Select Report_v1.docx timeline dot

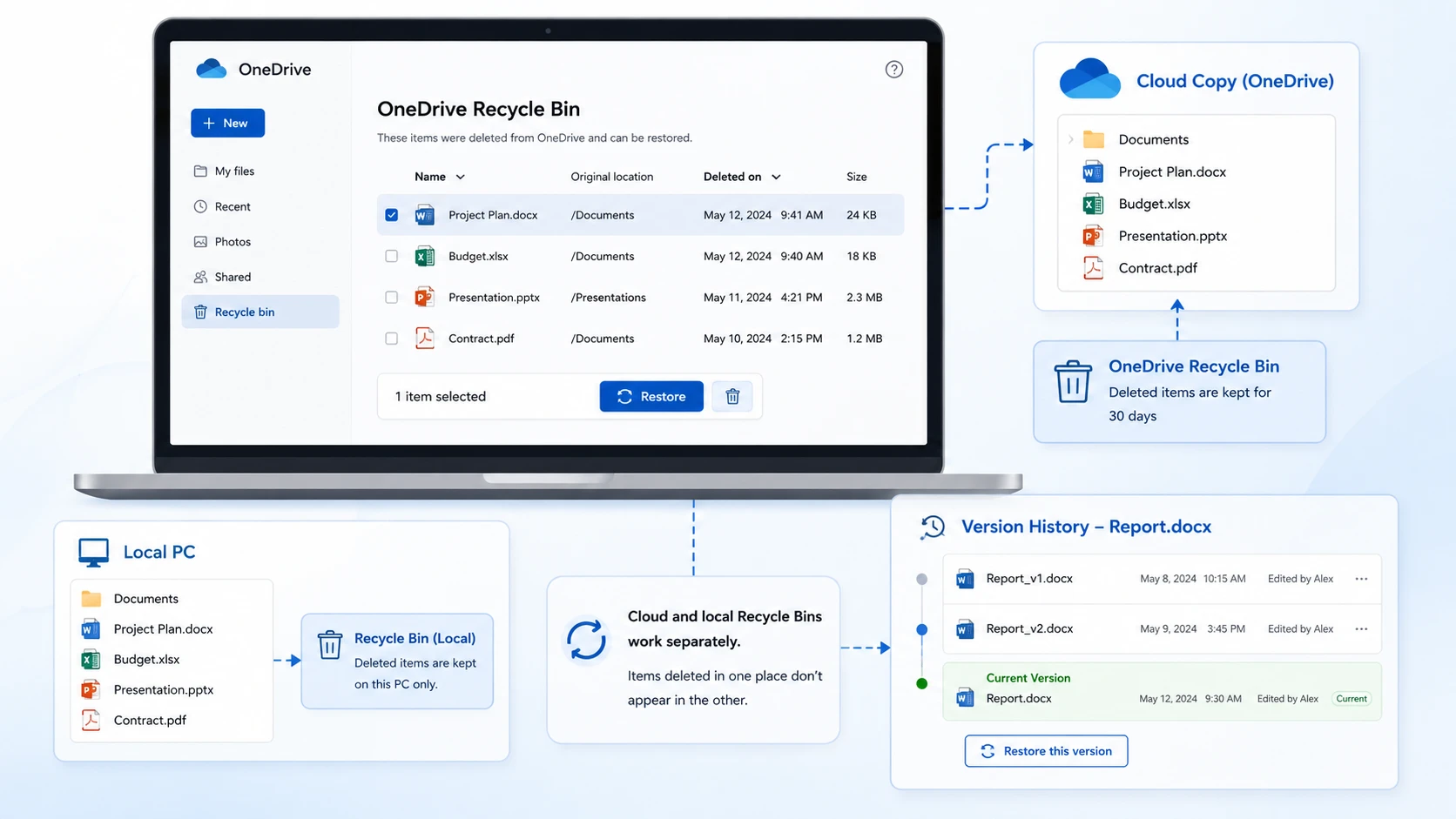[x=922, y=579]
